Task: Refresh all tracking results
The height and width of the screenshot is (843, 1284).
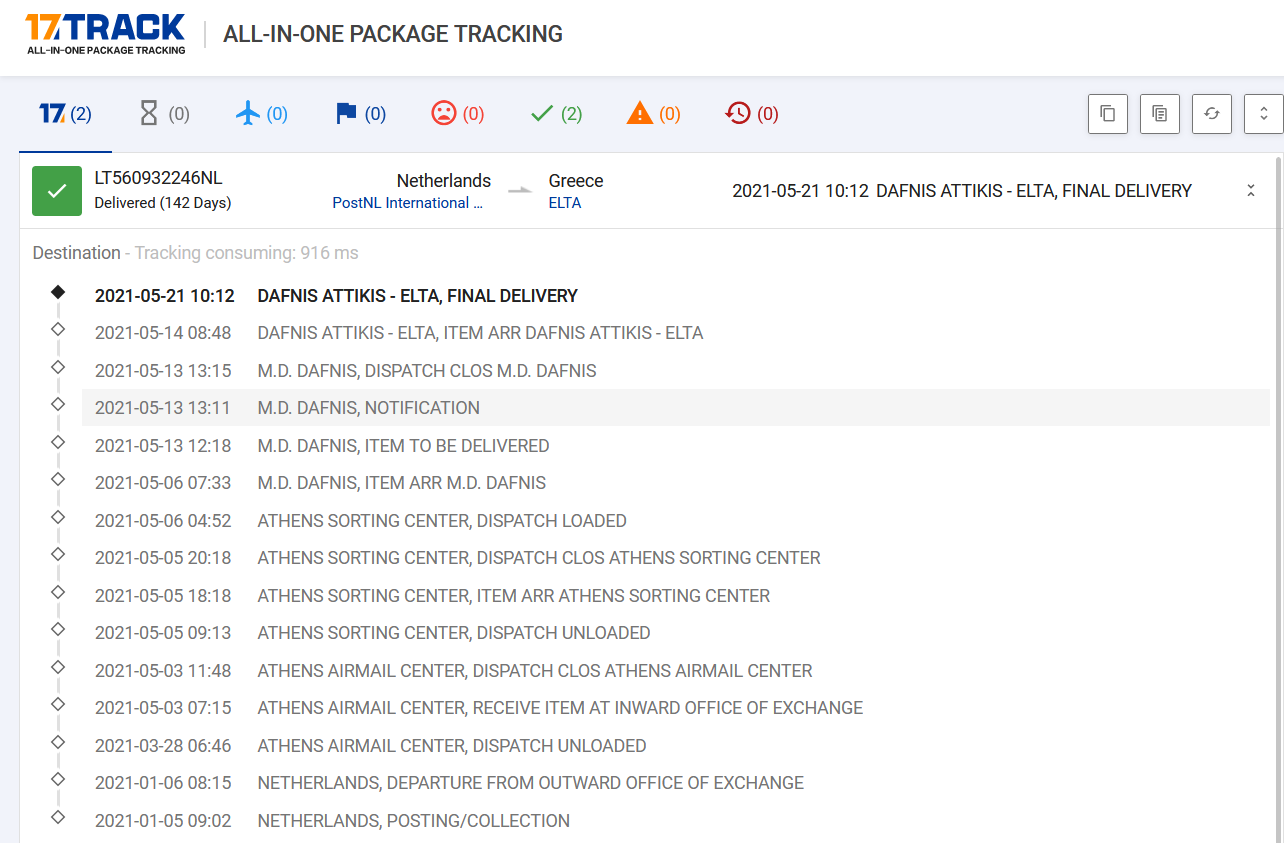Action: pyautogui.click(x=1212, y=114)
